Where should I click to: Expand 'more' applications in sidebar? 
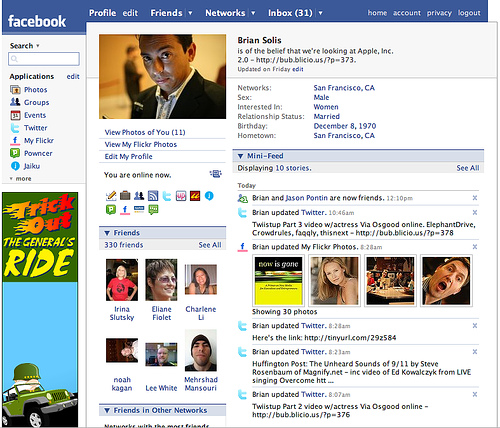coord(20,179)
